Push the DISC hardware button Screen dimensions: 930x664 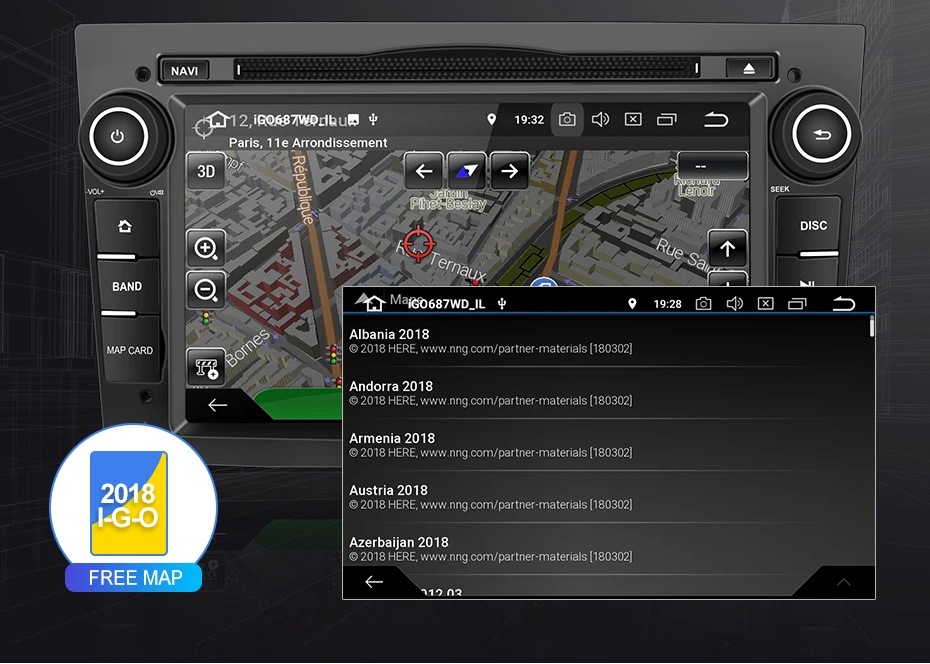coord(813,225)
